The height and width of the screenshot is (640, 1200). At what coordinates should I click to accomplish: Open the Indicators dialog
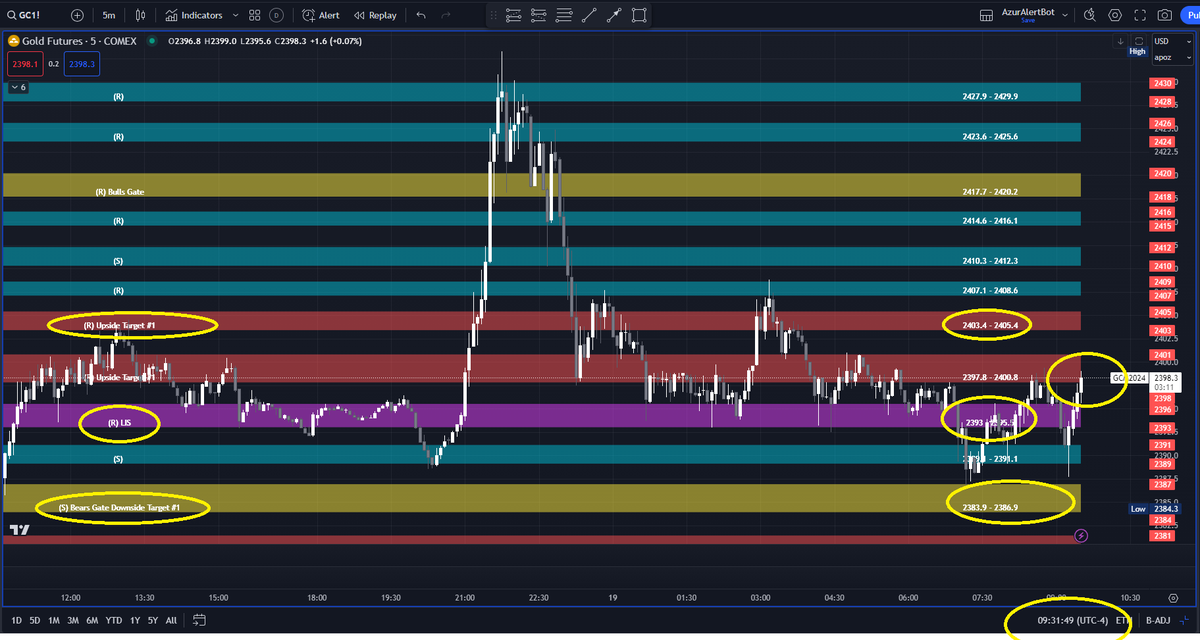(194, 15)
